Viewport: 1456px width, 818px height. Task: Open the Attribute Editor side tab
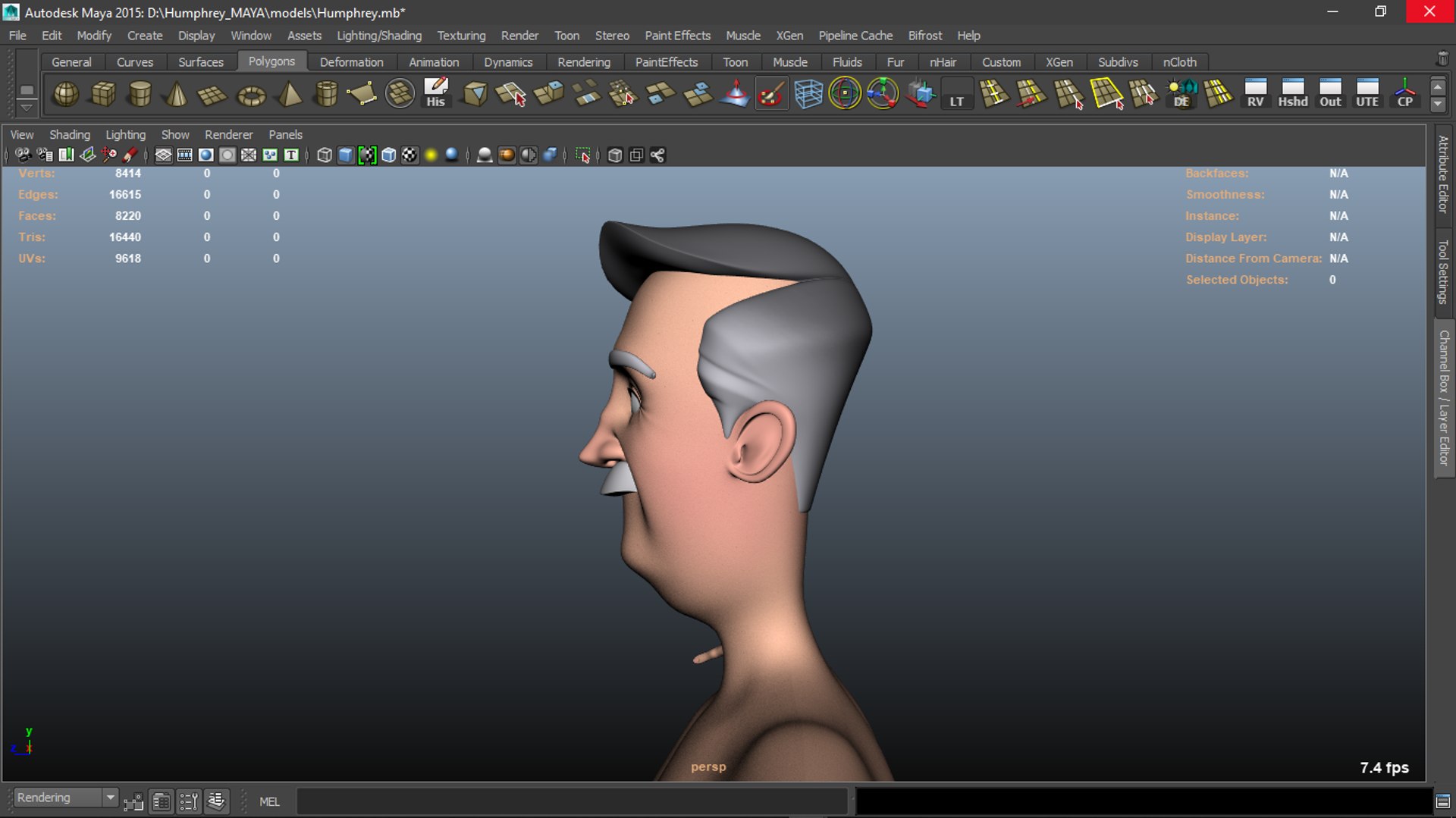point(1443,174)
